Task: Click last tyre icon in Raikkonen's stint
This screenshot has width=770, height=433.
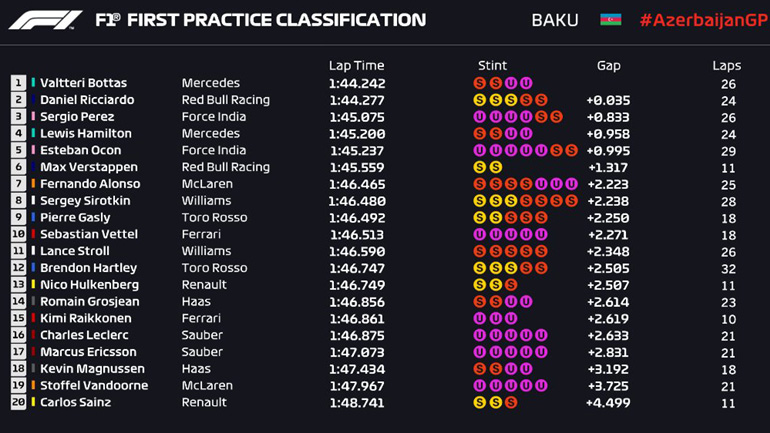Action: pos(511,318)
